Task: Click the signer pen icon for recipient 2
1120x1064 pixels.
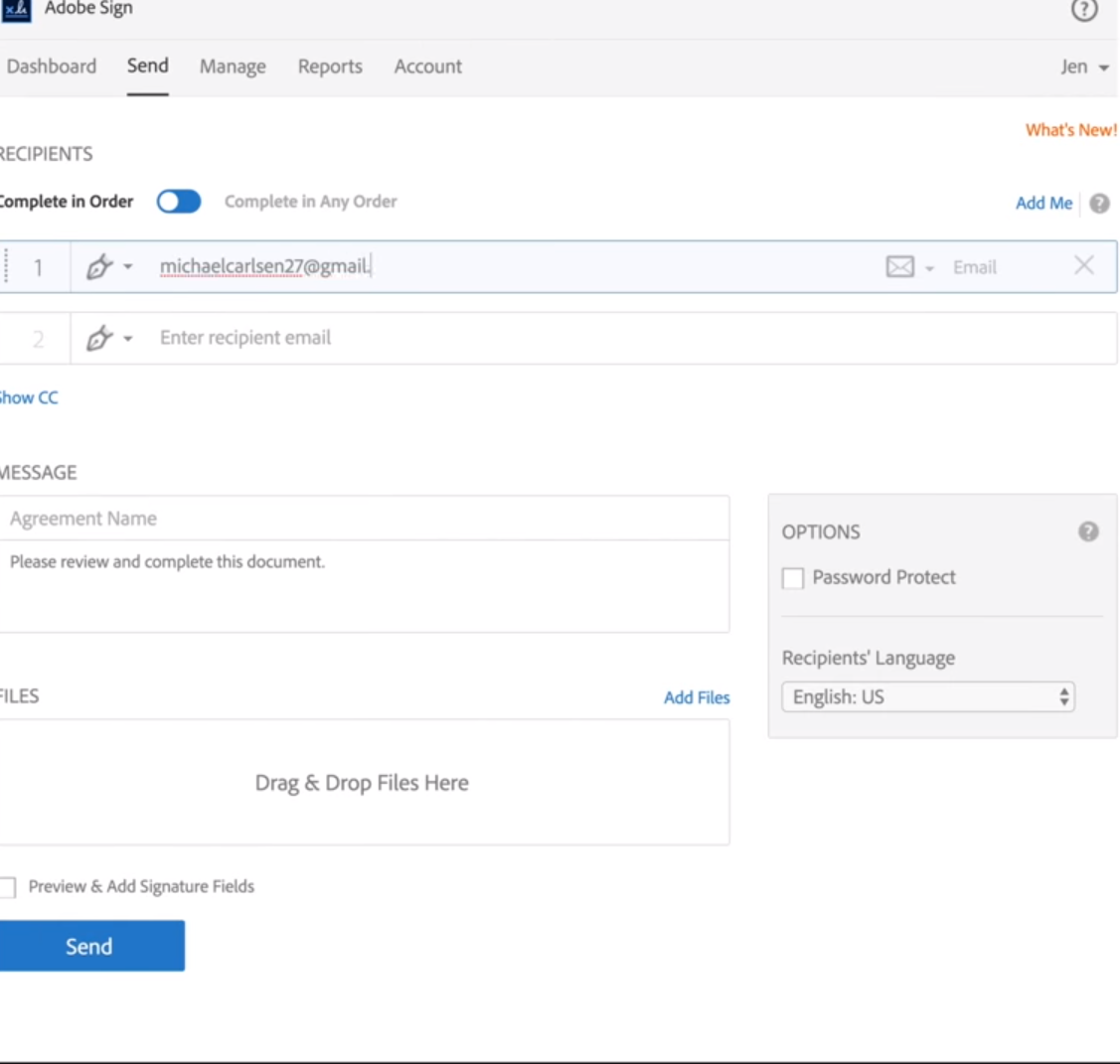Action: [98, 339]
